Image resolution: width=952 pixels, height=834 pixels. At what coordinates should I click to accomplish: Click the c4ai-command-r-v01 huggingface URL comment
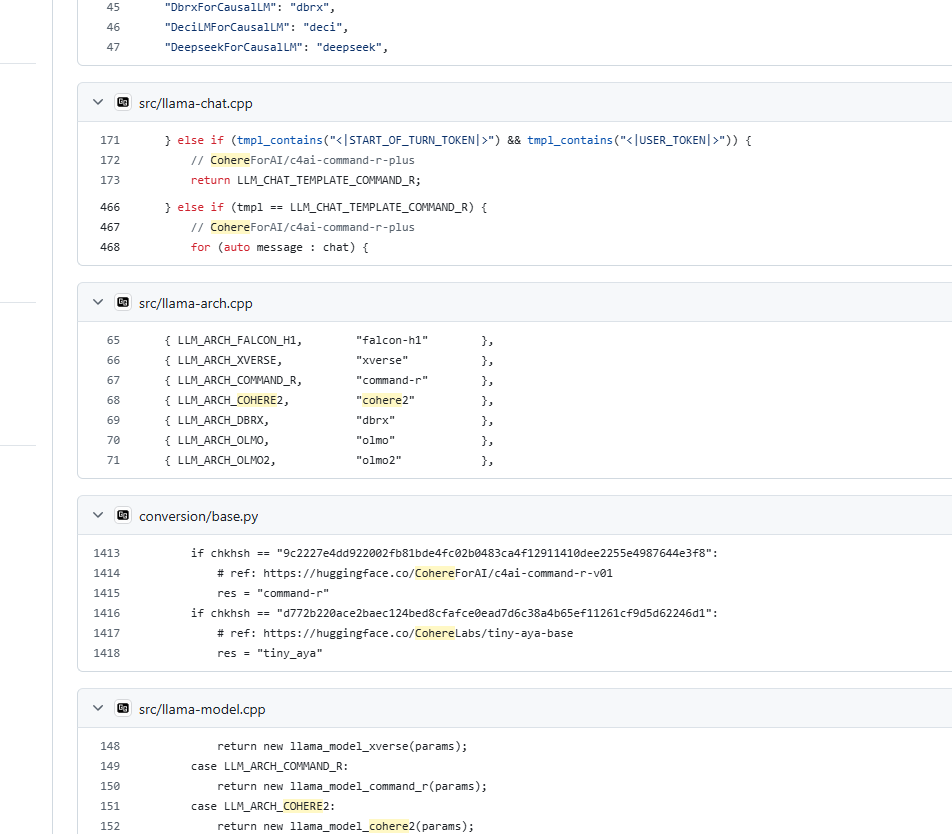coord(415,573)
